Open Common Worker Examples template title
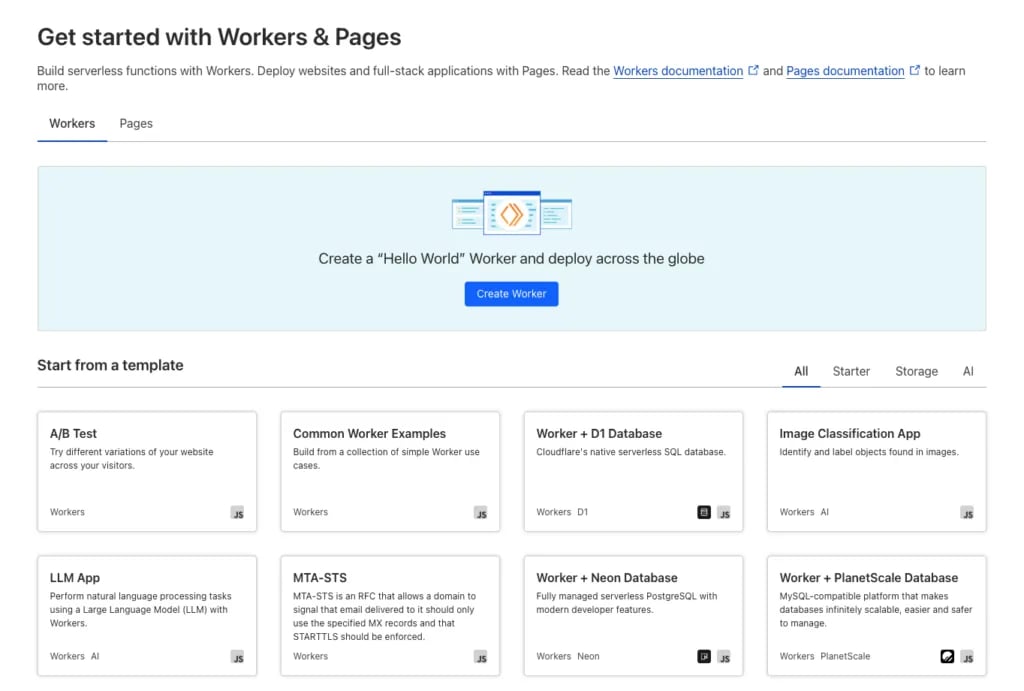This screenshot has height=691, width=1024. tap(369, 434)
